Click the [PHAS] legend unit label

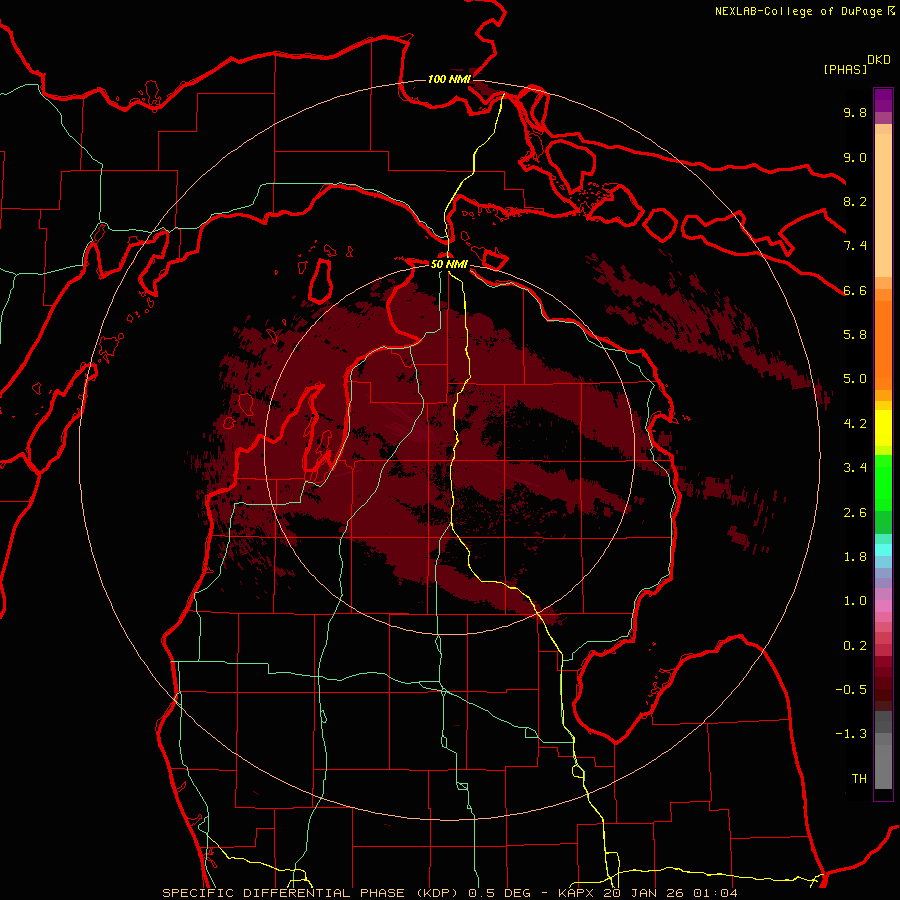[x=845, y=69]
